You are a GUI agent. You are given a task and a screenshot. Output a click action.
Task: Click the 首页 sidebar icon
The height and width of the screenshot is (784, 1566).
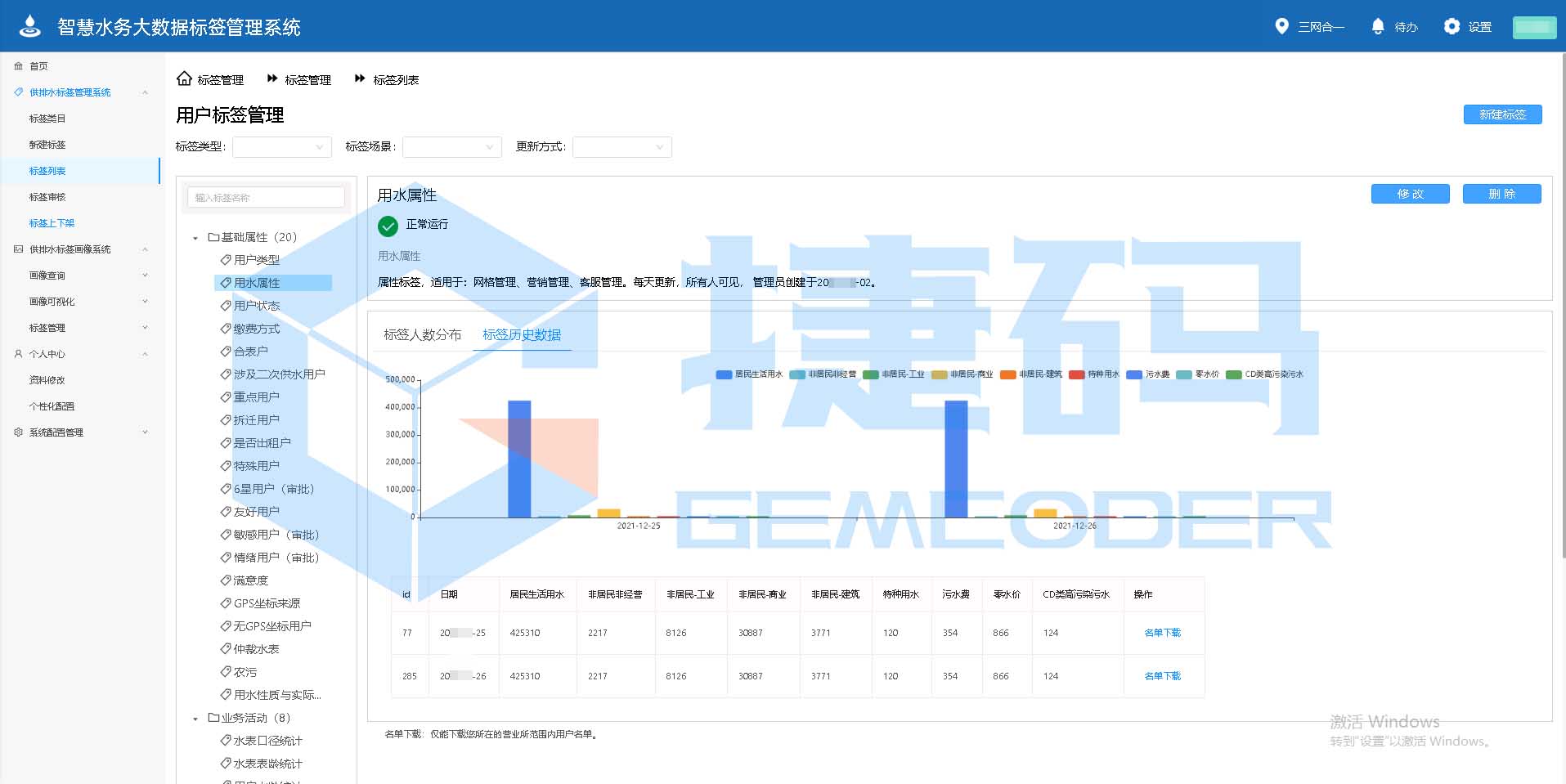[18, 66]
